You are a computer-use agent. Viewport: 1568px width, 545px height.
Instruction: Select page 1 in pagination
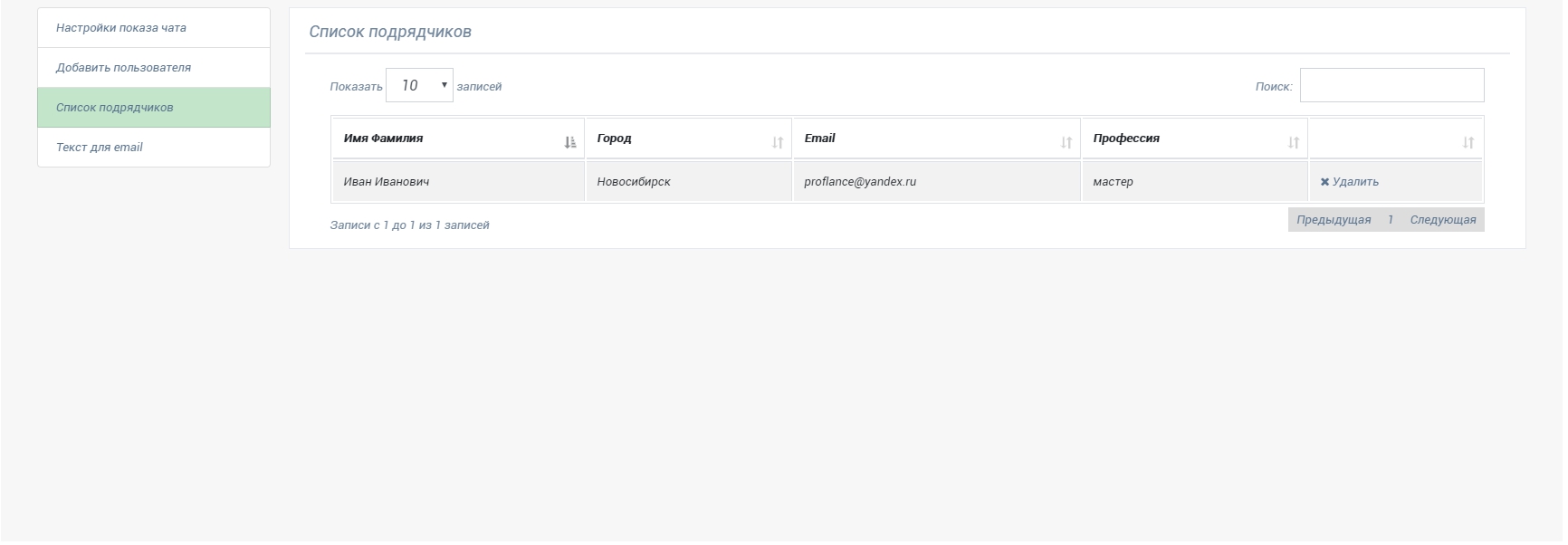1390,220
